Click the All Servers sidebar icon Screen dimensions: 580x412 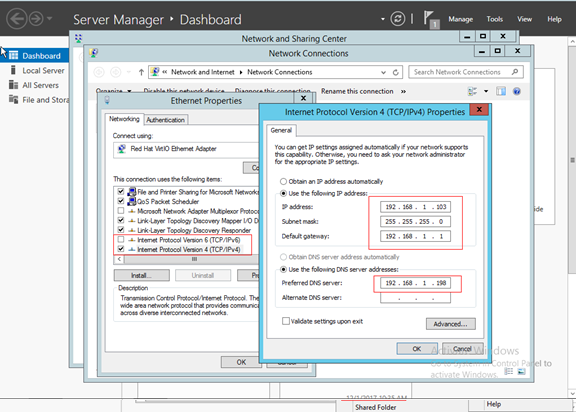[13, 85]
